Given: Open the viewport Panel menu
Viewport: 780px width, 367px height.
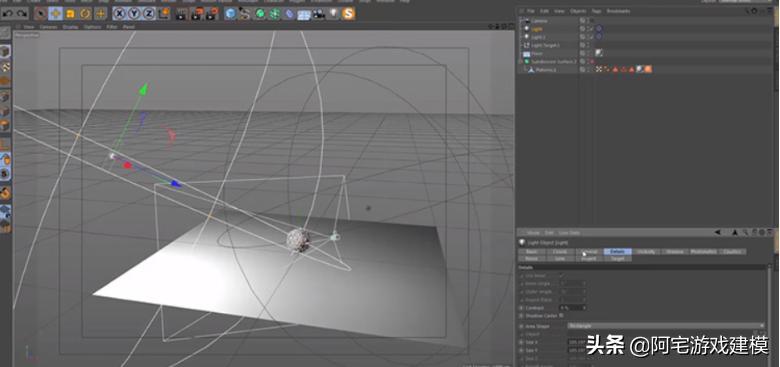Looking at the screenshot, I should pyautogui.click(x=128, y=27).
